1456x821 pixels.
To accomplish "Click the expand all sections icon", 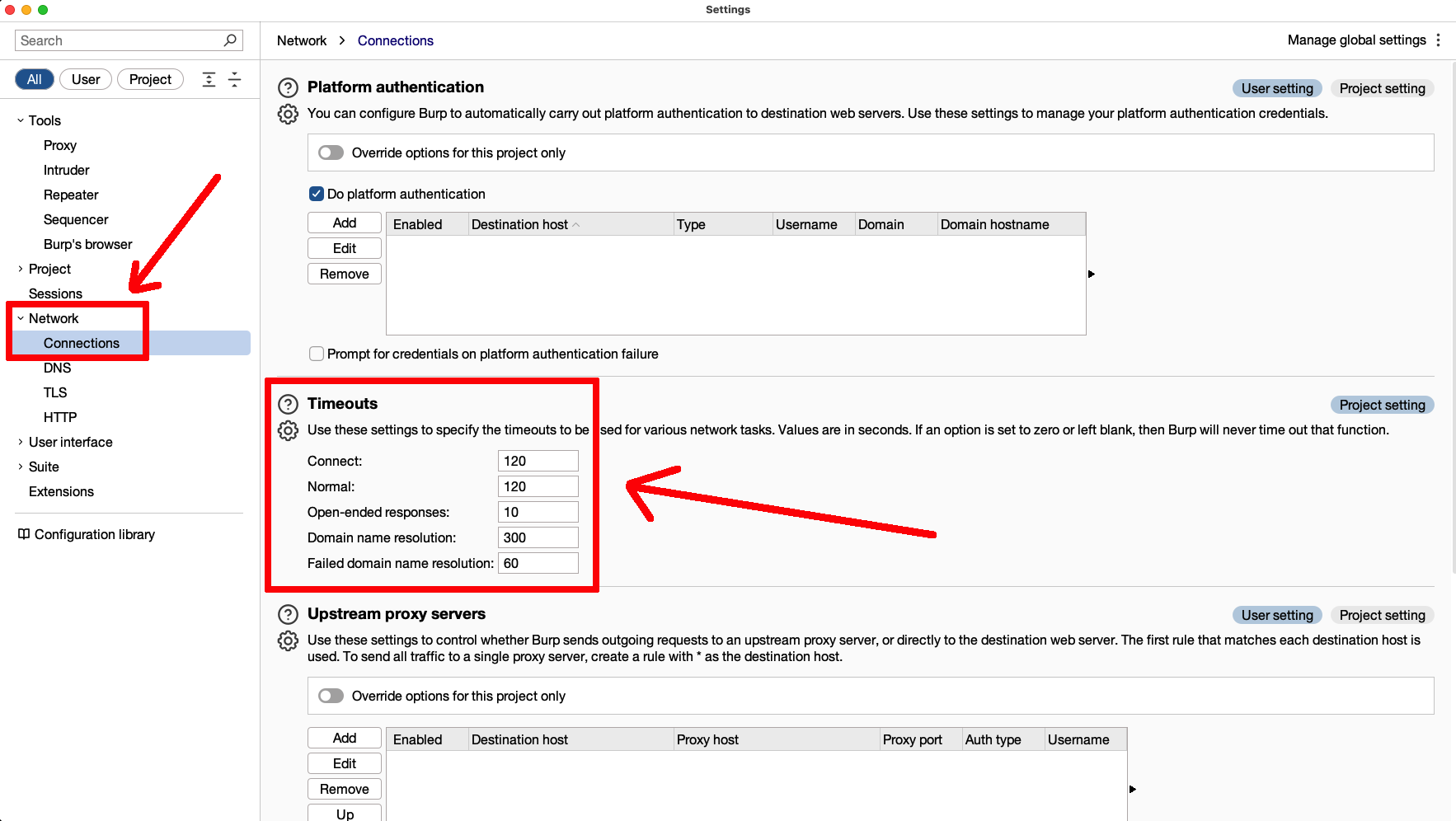I will [x=209, y=79].
